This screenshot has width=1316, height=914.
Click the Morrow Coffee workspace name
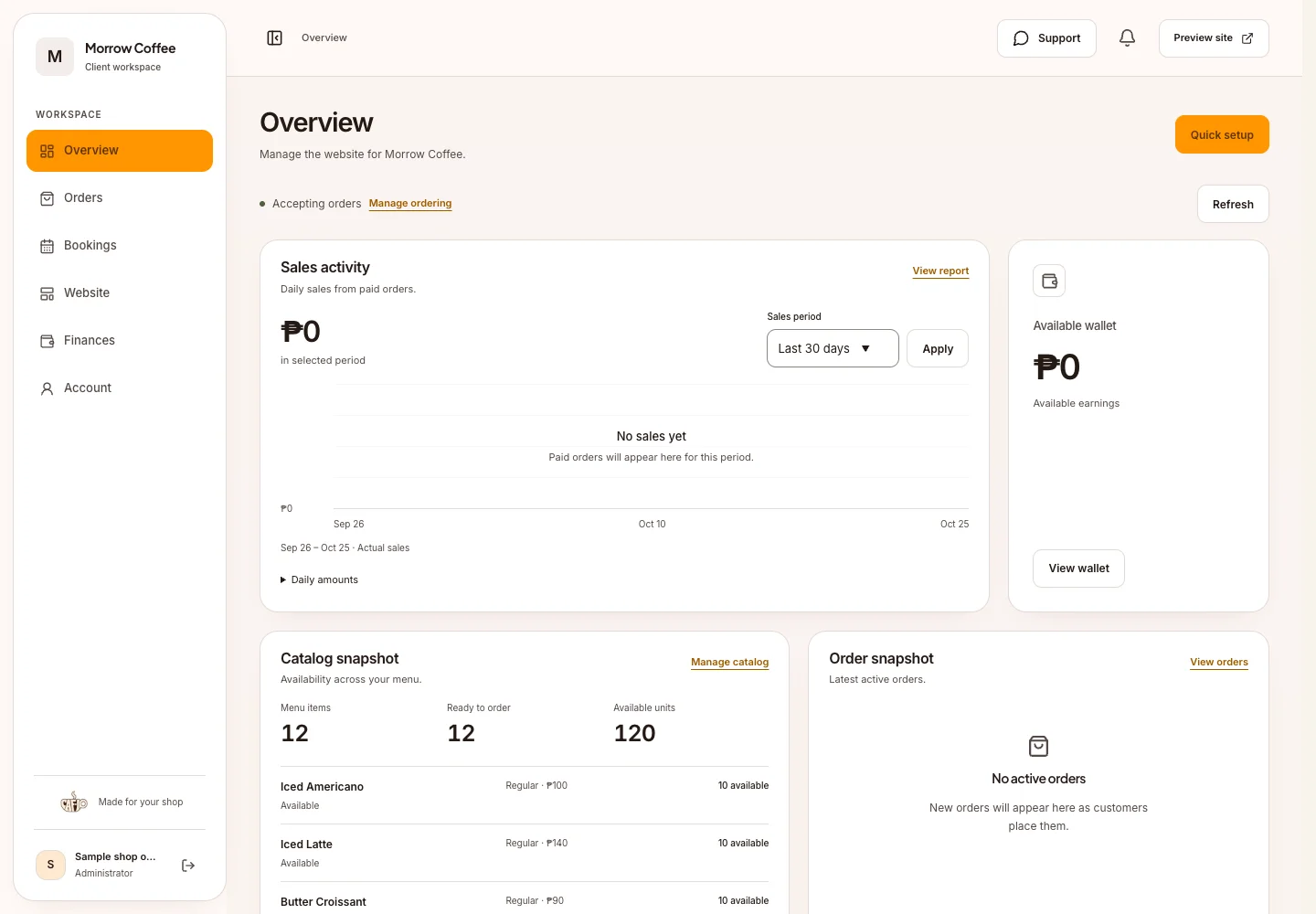tap(131, 48)
